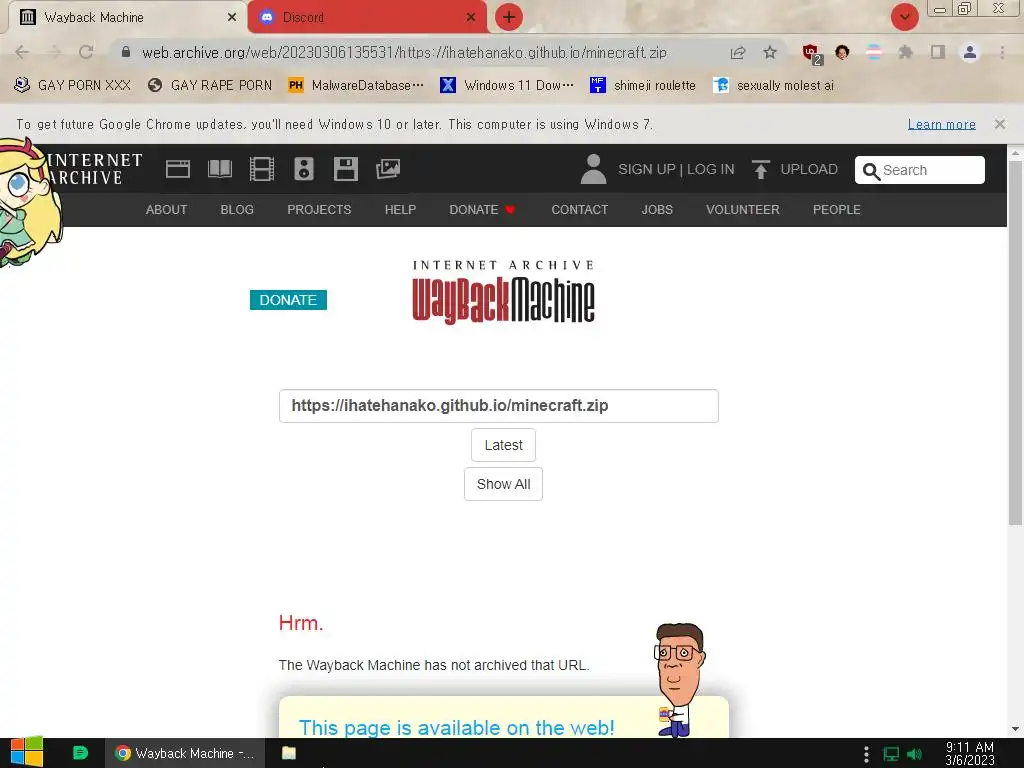Open a new tab with plus button
The width and height of the screenshot is (1024, 768).
(x=509, y=17)
